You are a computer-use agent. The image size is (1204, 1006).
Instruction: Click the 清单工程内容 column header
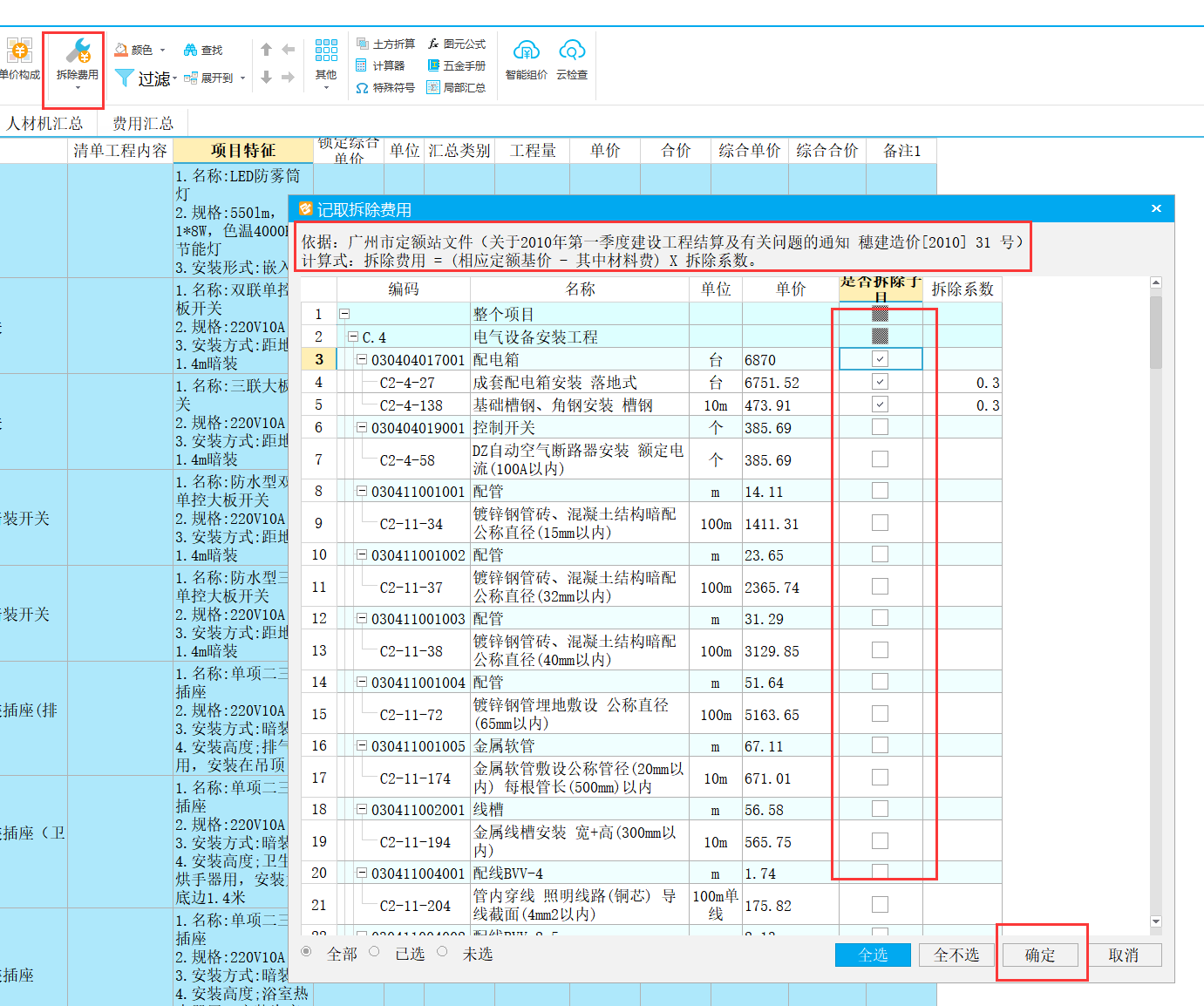[x=120, y=151]
